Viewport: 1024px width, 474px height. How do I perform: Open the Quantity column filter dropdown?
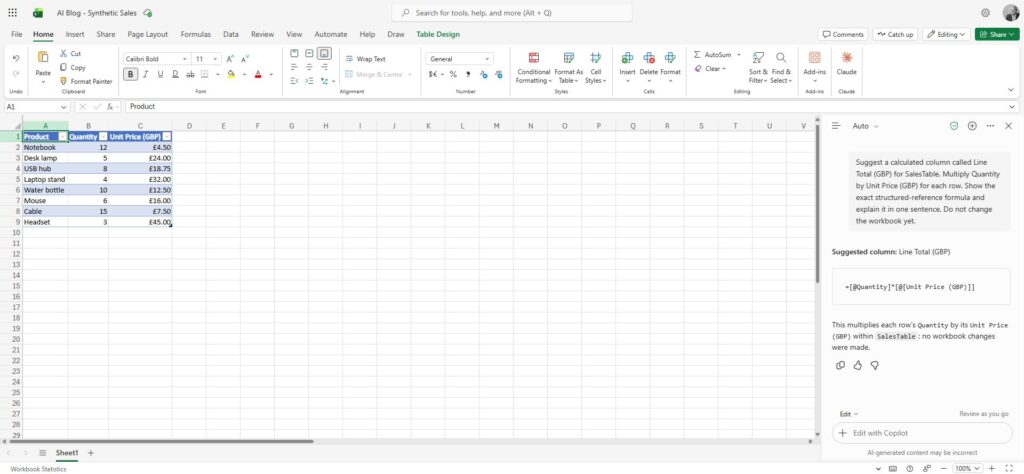(x=103, y=136)
